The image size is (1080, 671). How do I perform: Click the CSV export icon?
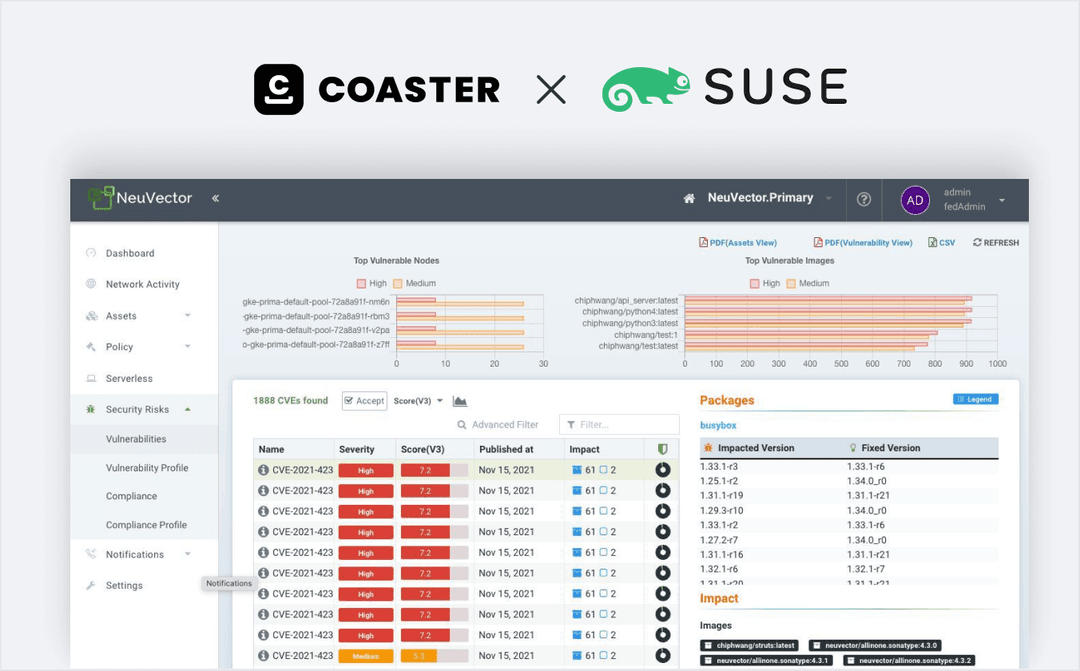(x=932, y=242)
